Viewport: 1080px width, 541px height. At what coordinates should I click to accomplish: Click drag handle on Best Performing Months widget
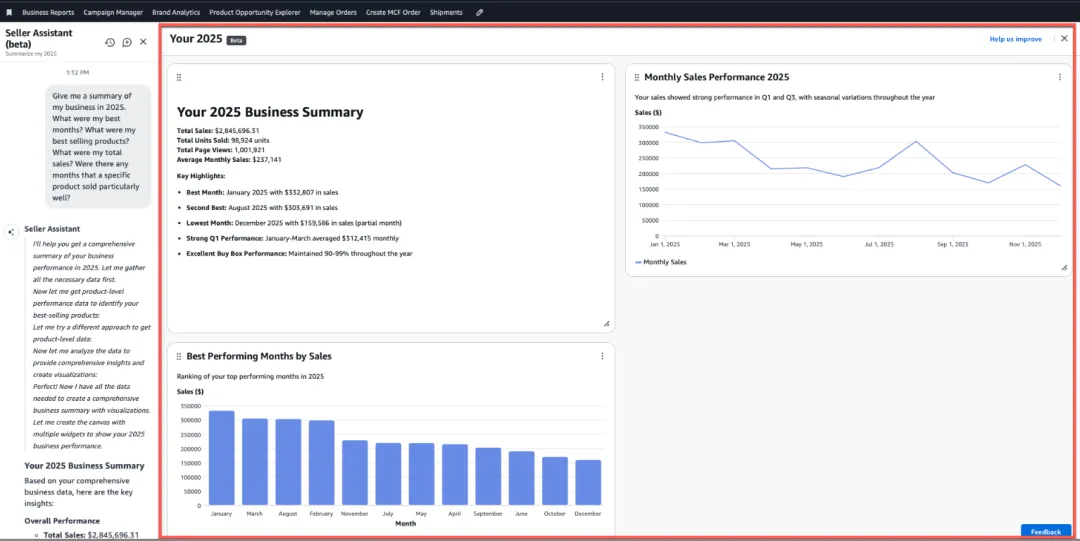point(179,356)
